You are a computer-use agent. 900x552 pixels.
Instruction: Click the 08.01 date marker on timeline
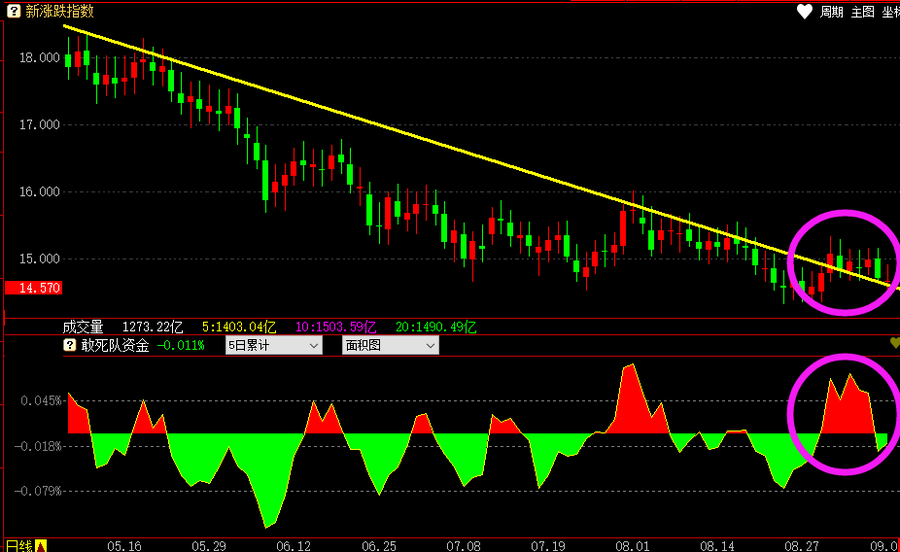pyautogui.click(x=632, y=546)
